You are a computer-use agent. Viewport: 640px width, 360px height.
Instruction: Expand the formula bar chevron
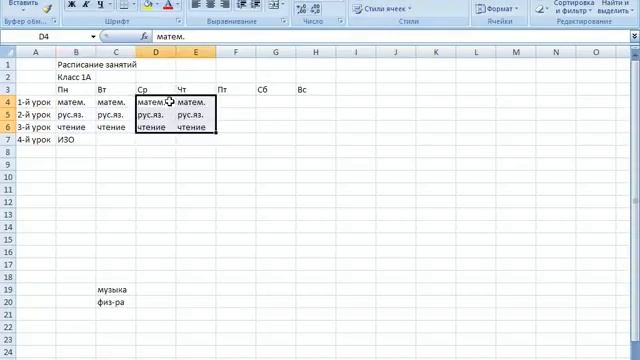(635, 37)
